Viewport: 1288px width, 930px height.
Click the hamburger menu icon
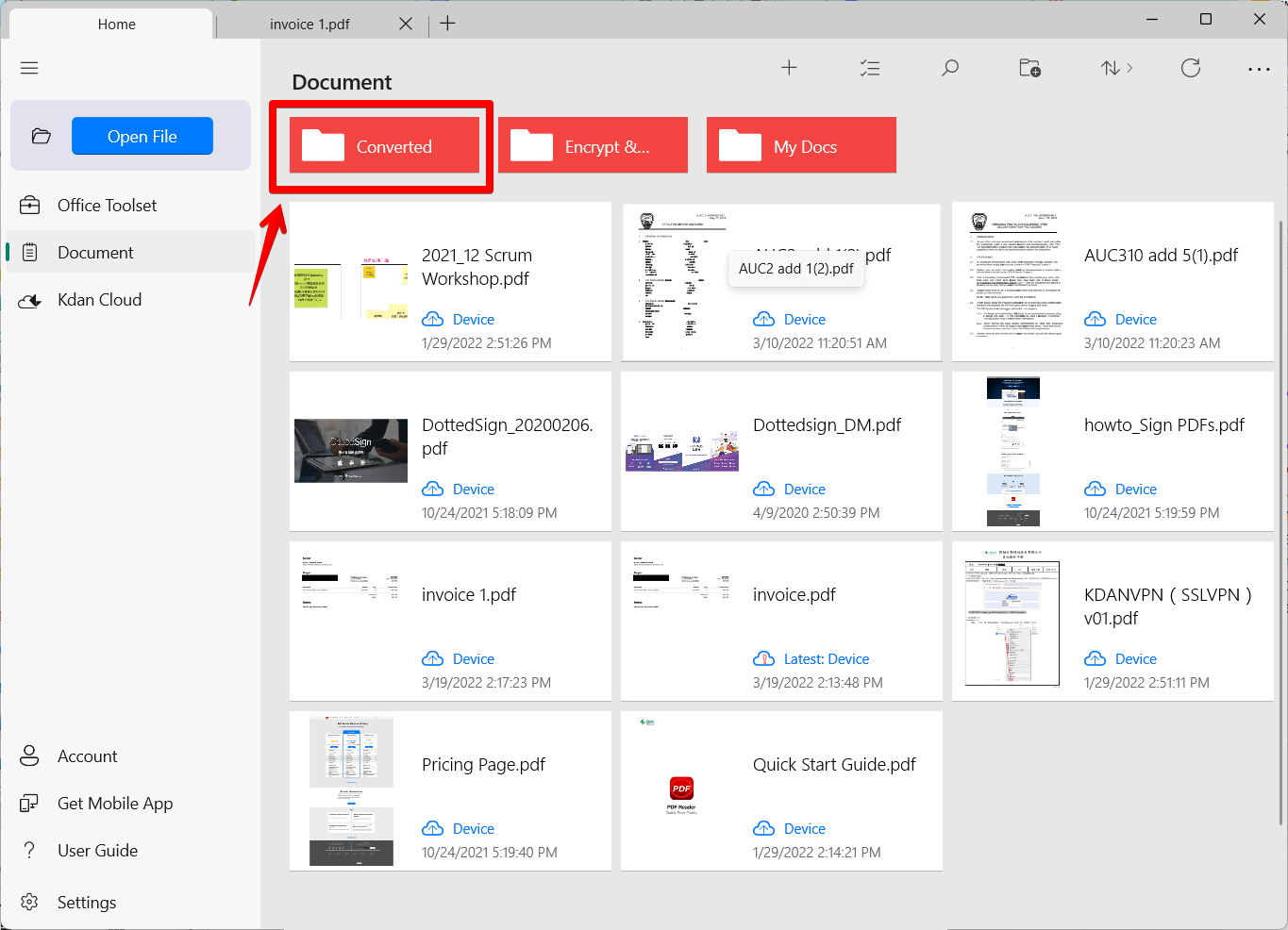click(x=29, y=68)
